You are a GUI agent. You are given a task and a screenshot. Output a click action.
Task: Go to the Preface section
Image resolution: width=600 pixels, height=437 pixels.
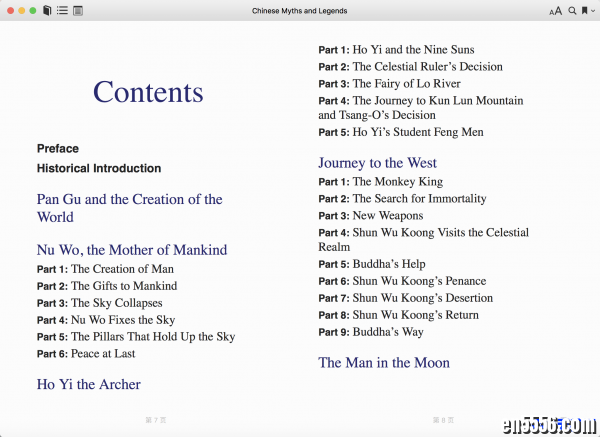pos(58,148)
